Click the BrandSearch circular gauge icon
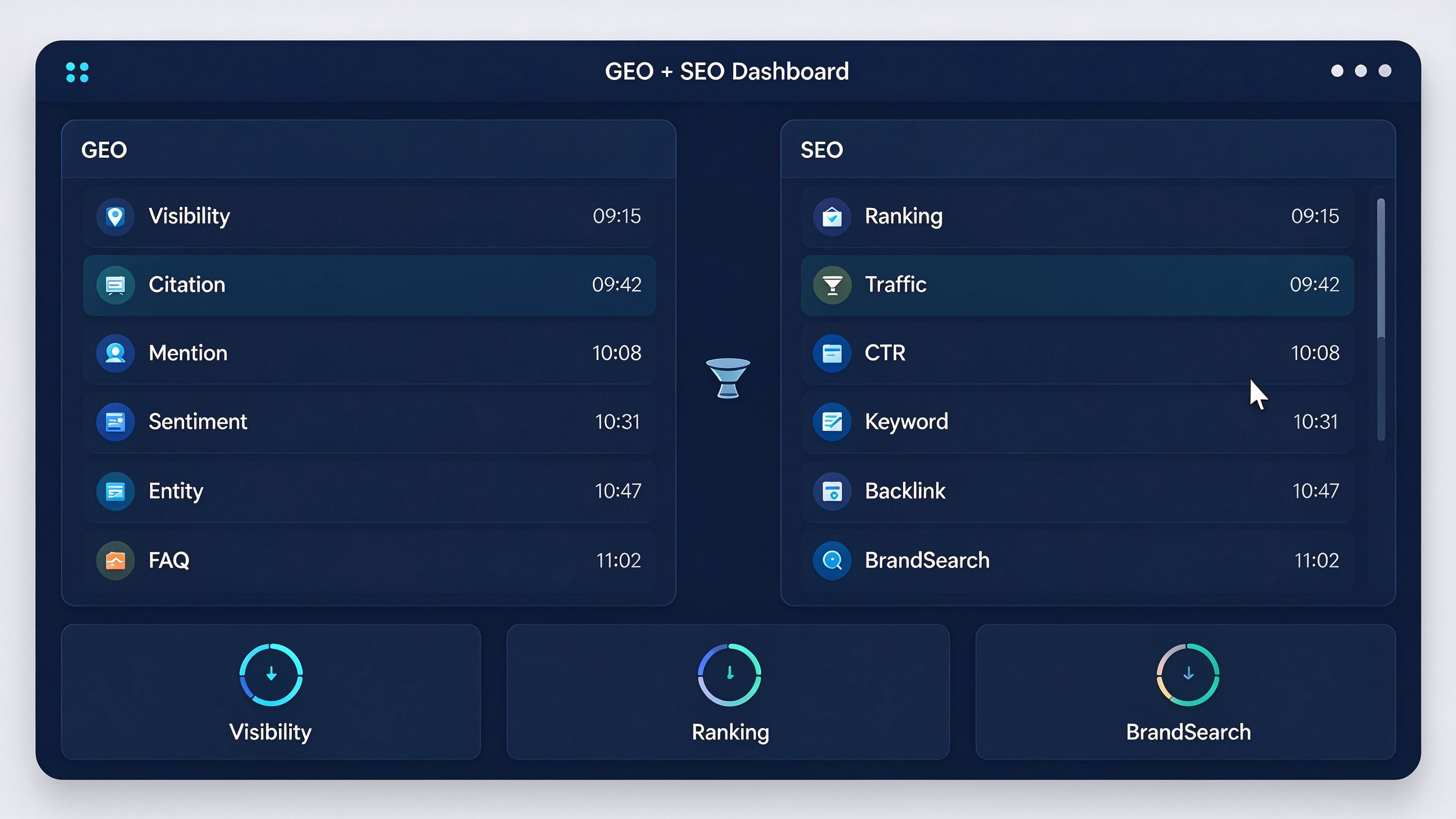 (1188, 675)
